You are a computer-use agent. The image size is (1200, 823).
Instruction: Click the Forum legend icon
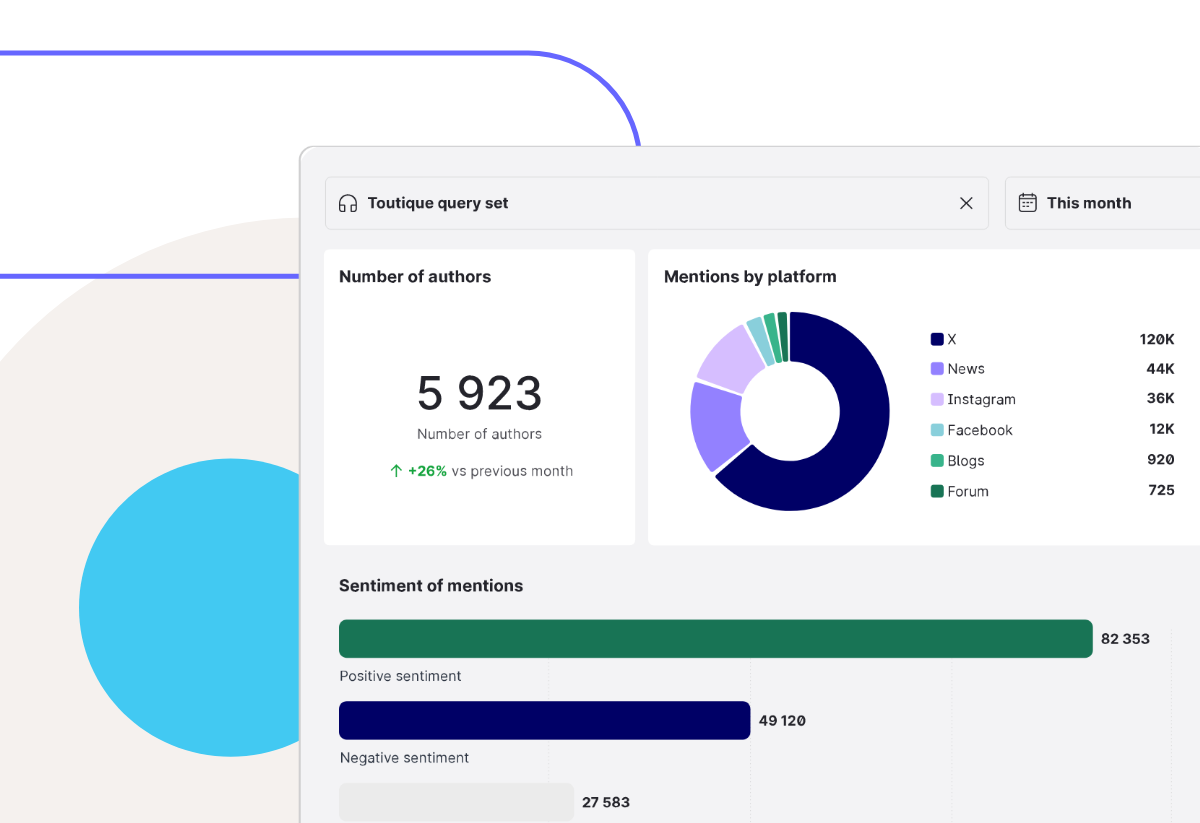click(934, 490)
